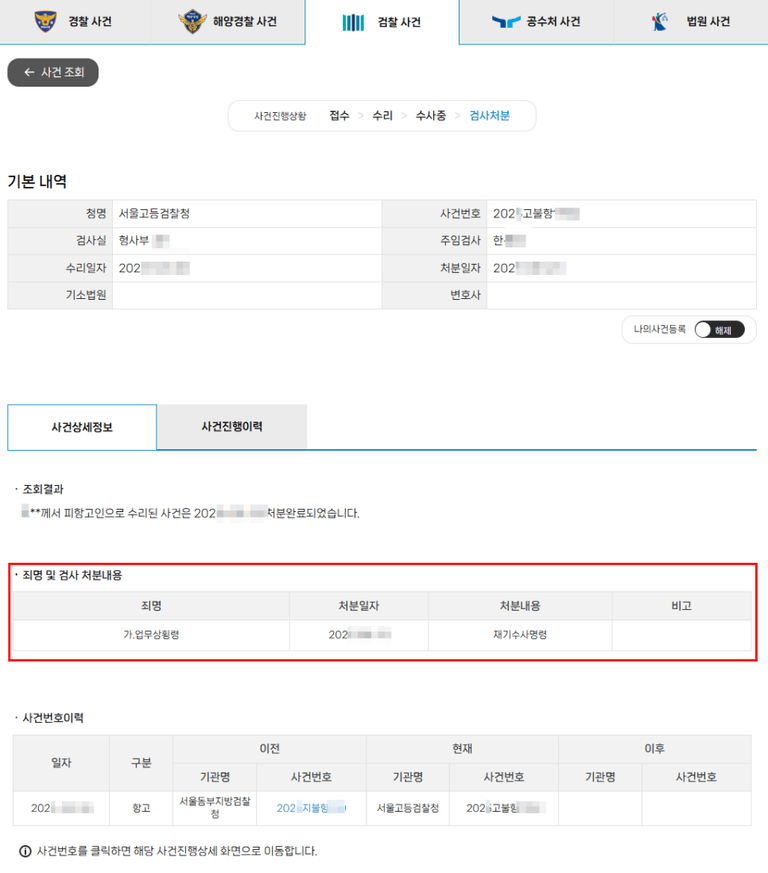Toggle the 나의사건등록 switch
Image resolution: width=768 pixels, height=873 pixels.
pyautogui.click(x=719, y=330)
